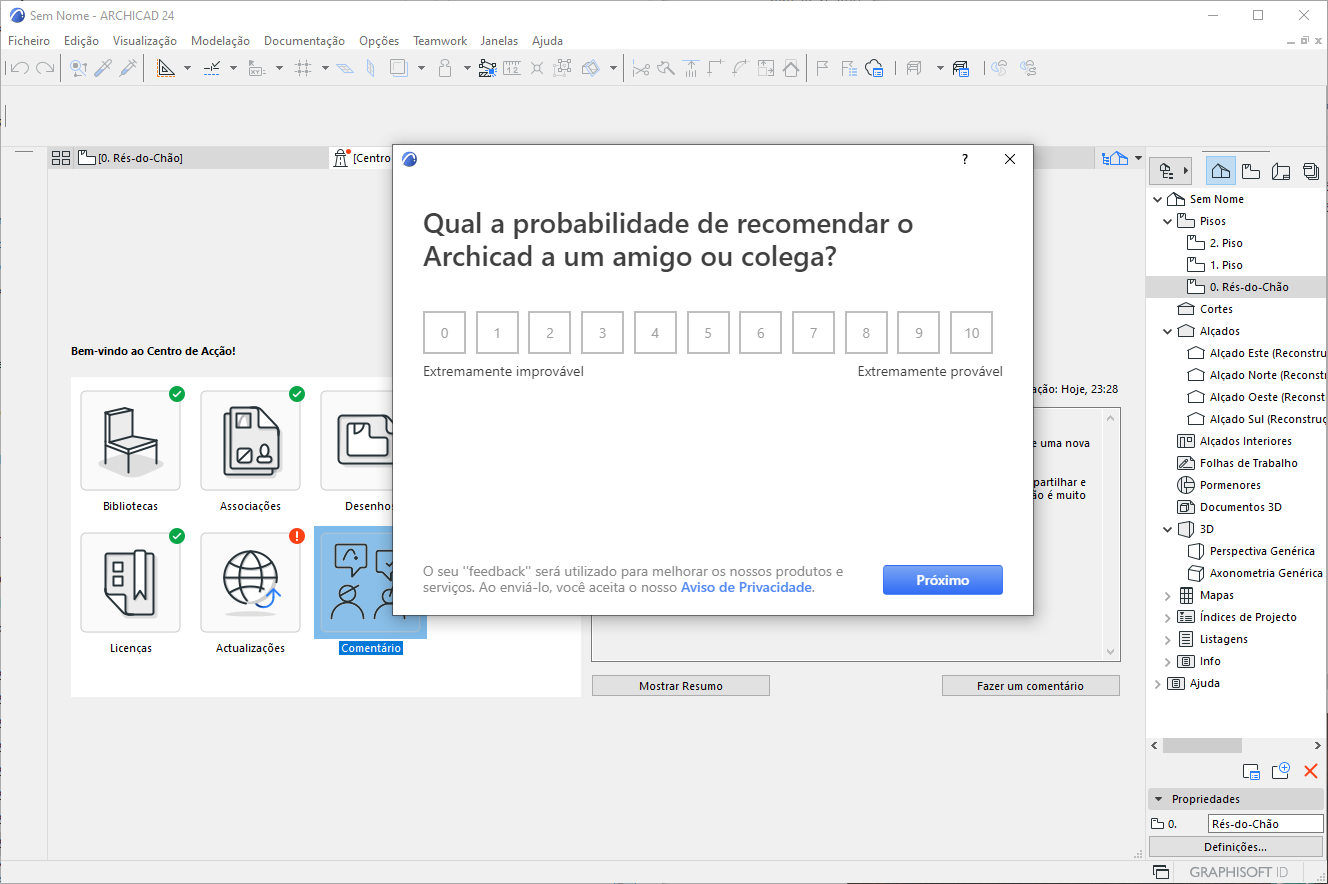Click the dialog help question mark
The image size is (1328, 884).
click(x=965, y=159)
